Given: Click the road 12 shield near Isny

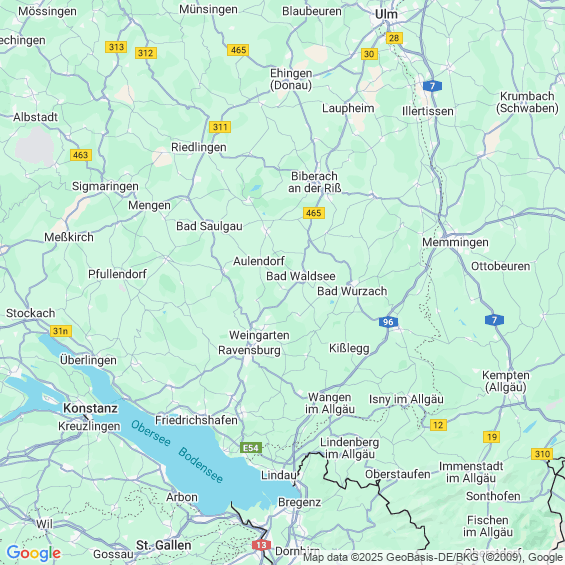Looking at the screenshot, I should (438, 425).
